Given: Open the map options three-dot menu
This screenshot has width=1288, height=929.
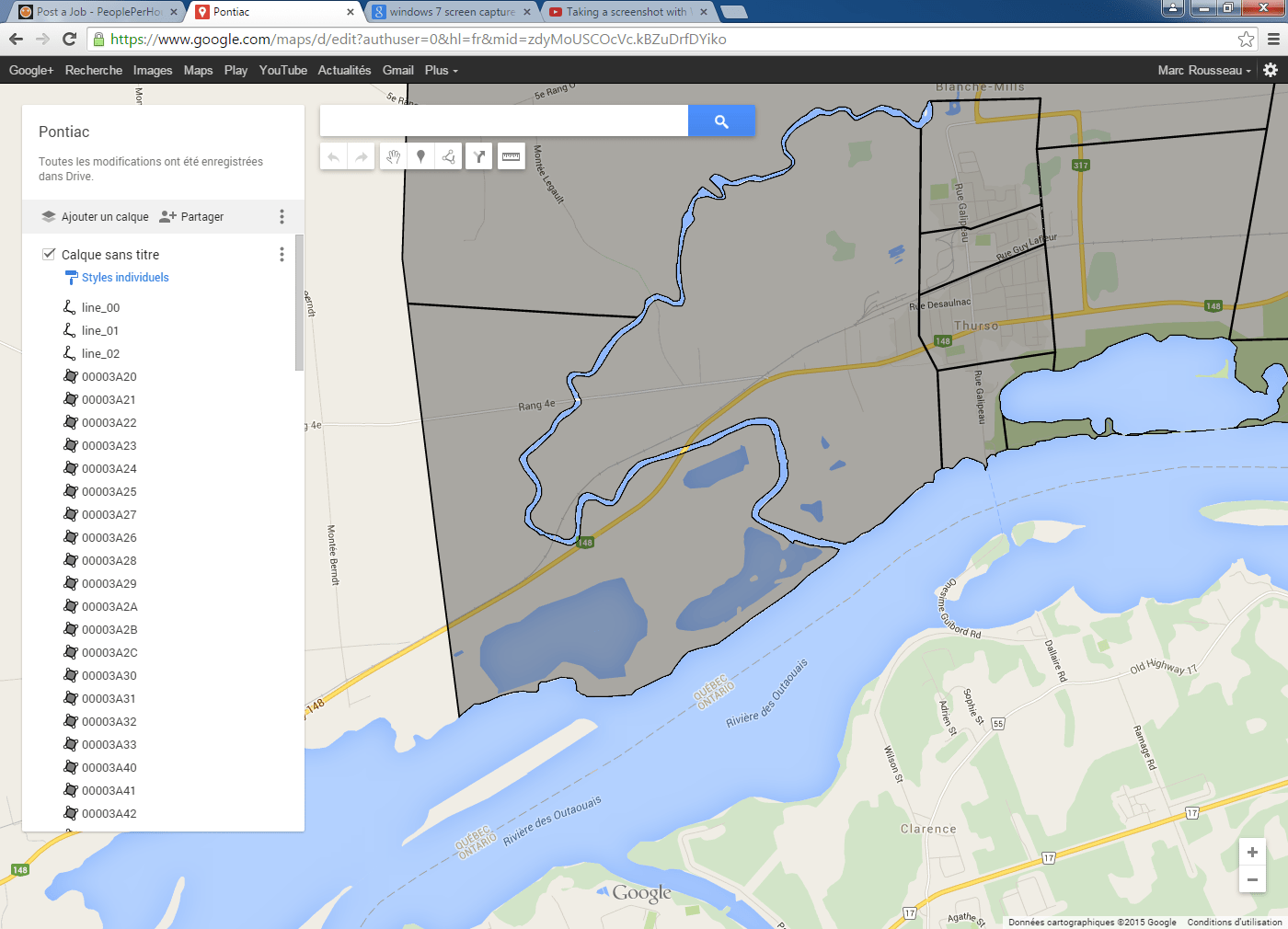Looking at the screenshot, I should coord(282,216).
